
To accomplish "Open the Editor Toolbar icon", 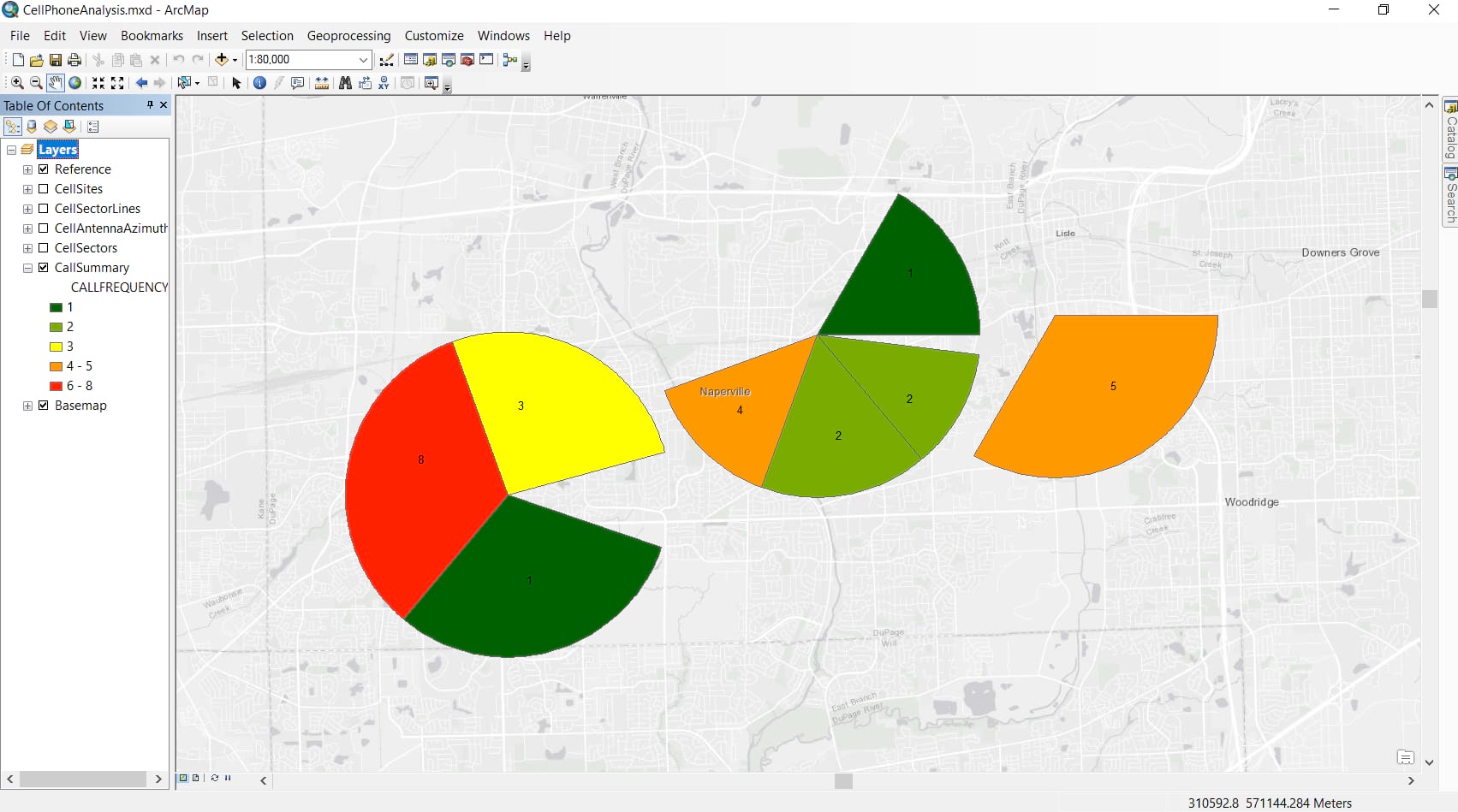I will click(387, 60).
